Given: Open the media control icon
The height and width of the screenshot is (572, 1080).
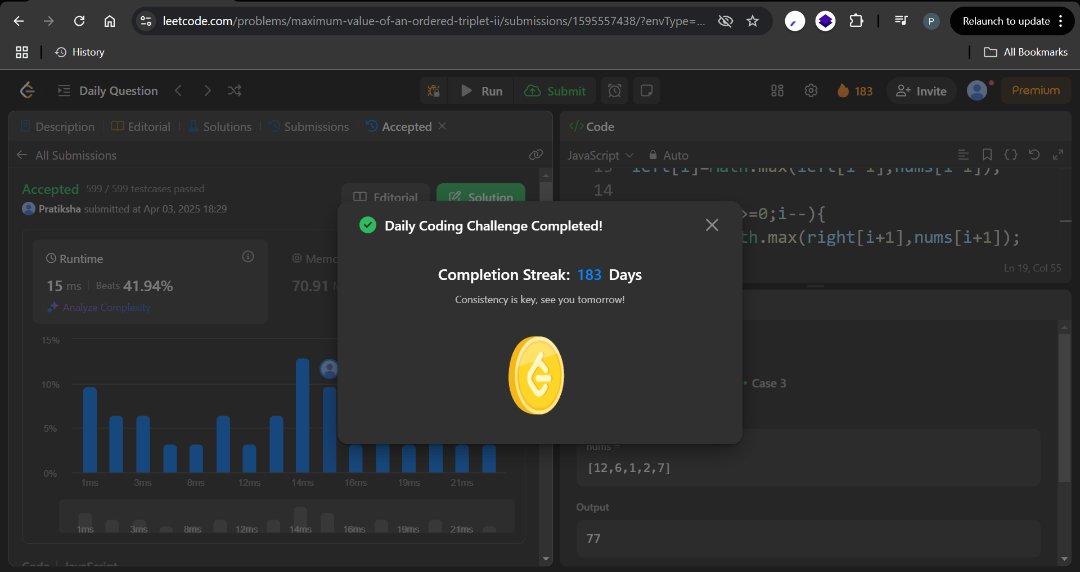Looking at the screenshot, I should [x=901, y=21].
